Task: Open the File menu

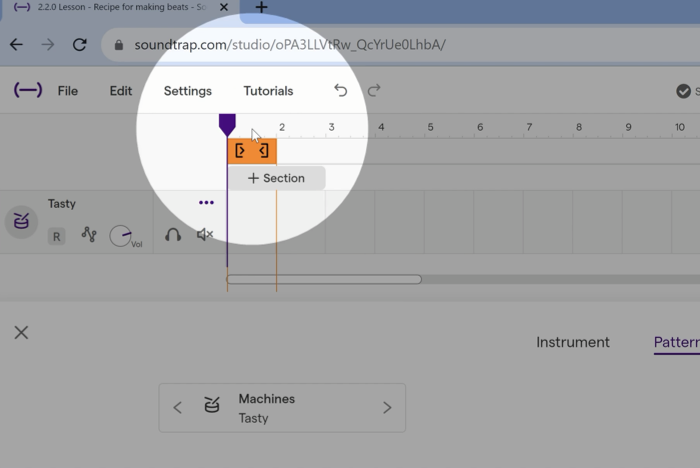Action: pos(68,91)
